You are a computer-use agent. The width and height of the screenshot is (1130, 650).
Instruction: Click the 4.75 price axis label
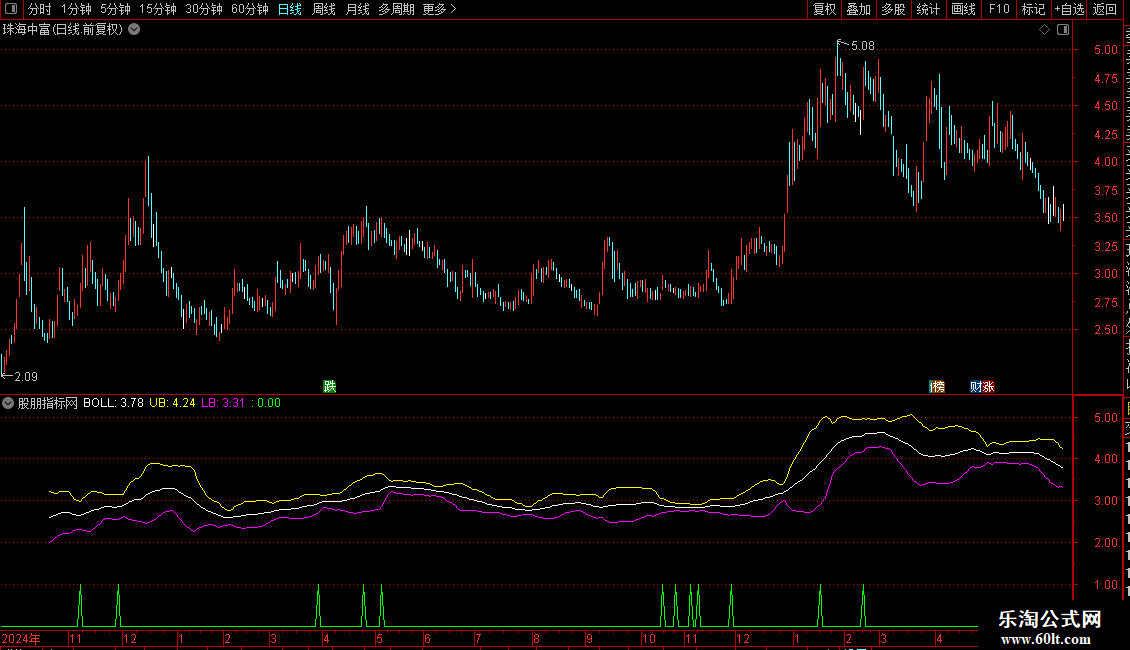point(1105,79)
